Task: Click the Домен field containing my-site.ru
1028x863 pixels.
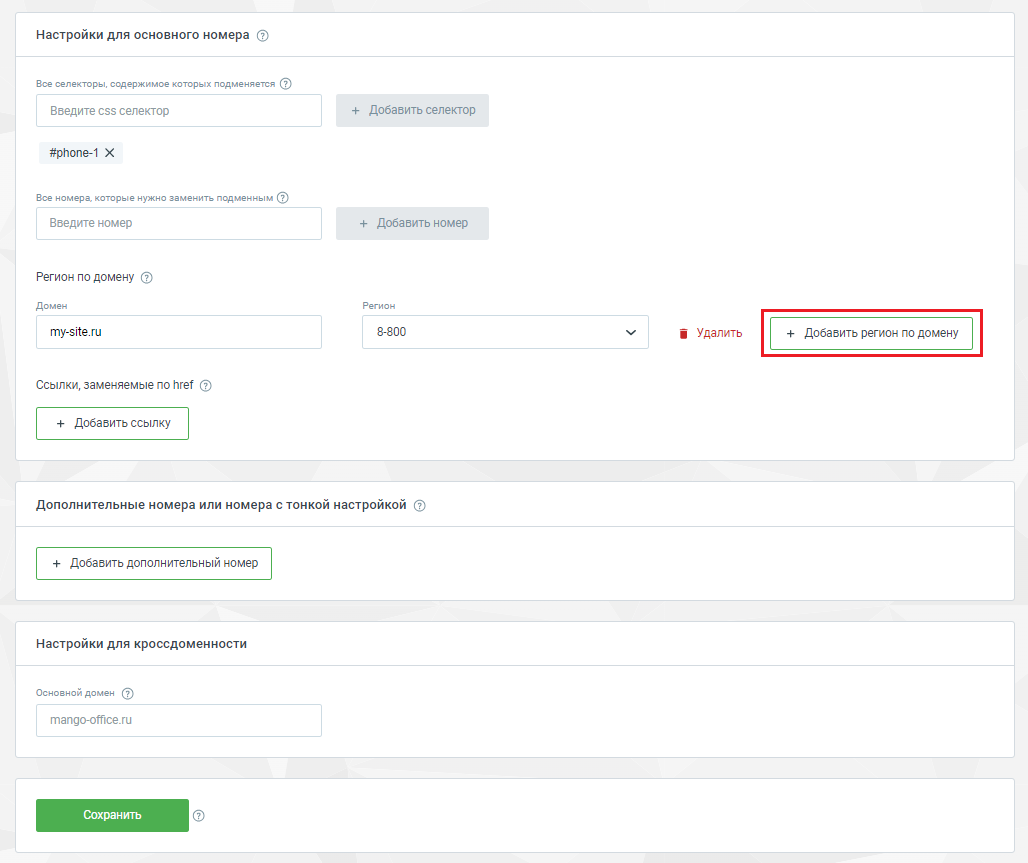Action: click(179, 332)
